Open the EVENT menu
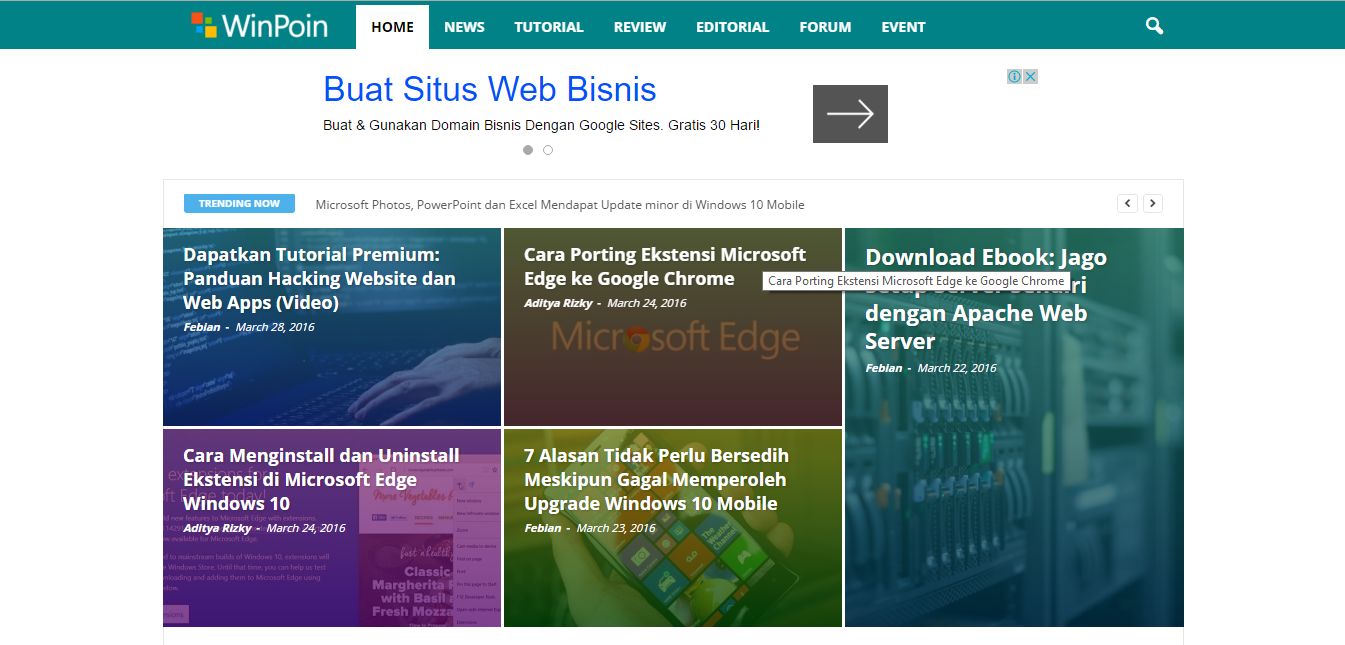The height and width of the screenshot is (645, 1345). [x=903, y=27]
